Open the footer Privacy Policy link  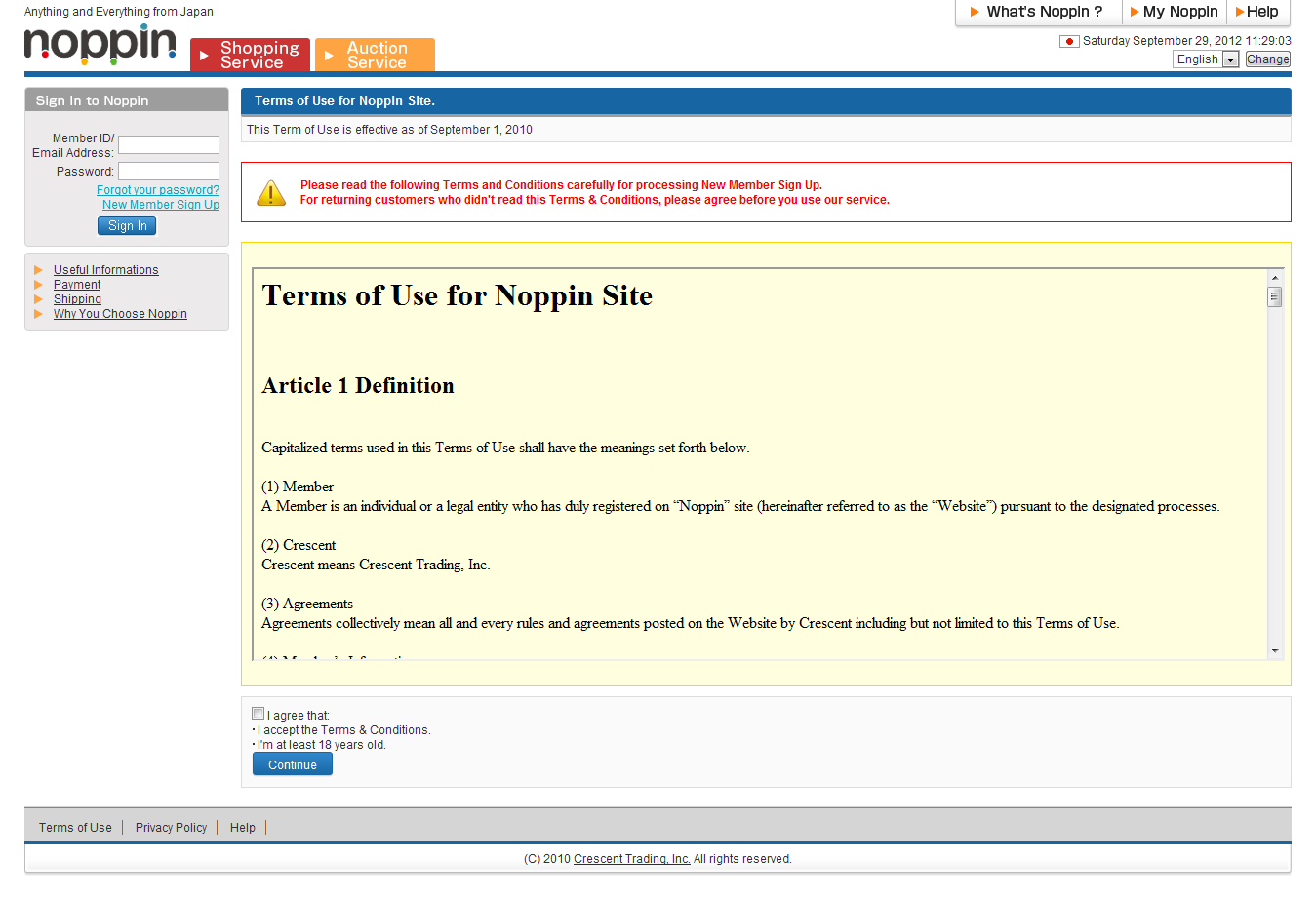(171, 828)
